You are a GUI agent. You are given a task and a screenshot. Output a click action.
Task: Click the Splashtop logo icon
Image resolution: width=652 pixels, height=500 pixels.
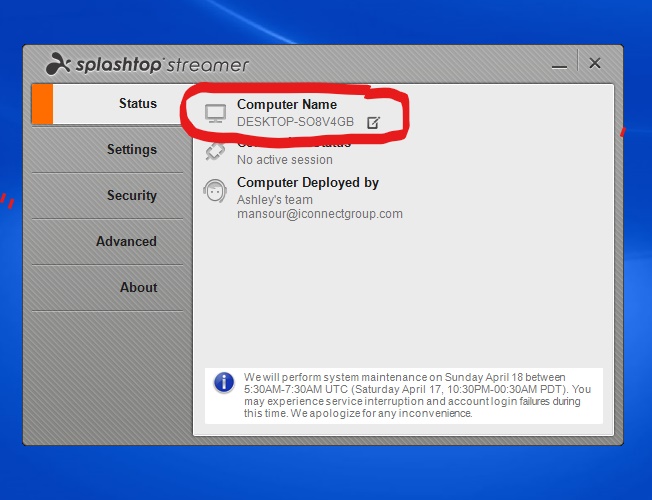click(x=57, y=64)
